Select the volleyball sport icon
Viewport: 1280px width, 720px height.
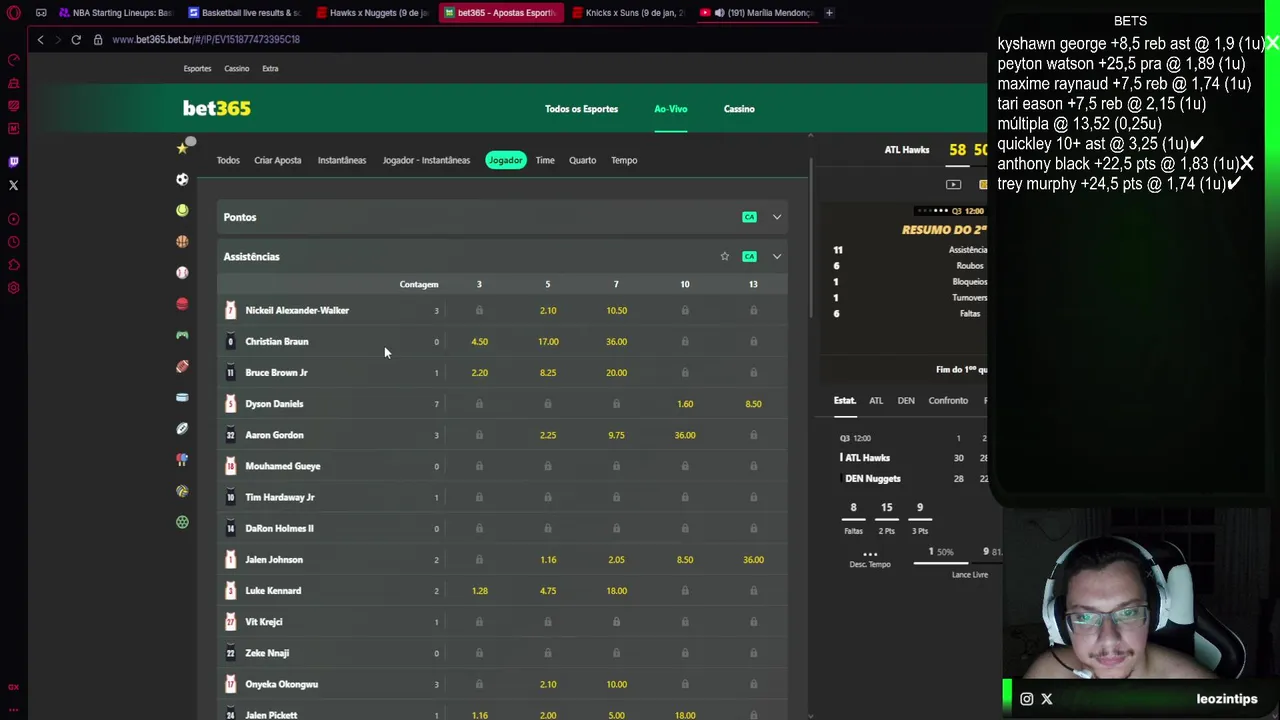[x=182, y=491]
